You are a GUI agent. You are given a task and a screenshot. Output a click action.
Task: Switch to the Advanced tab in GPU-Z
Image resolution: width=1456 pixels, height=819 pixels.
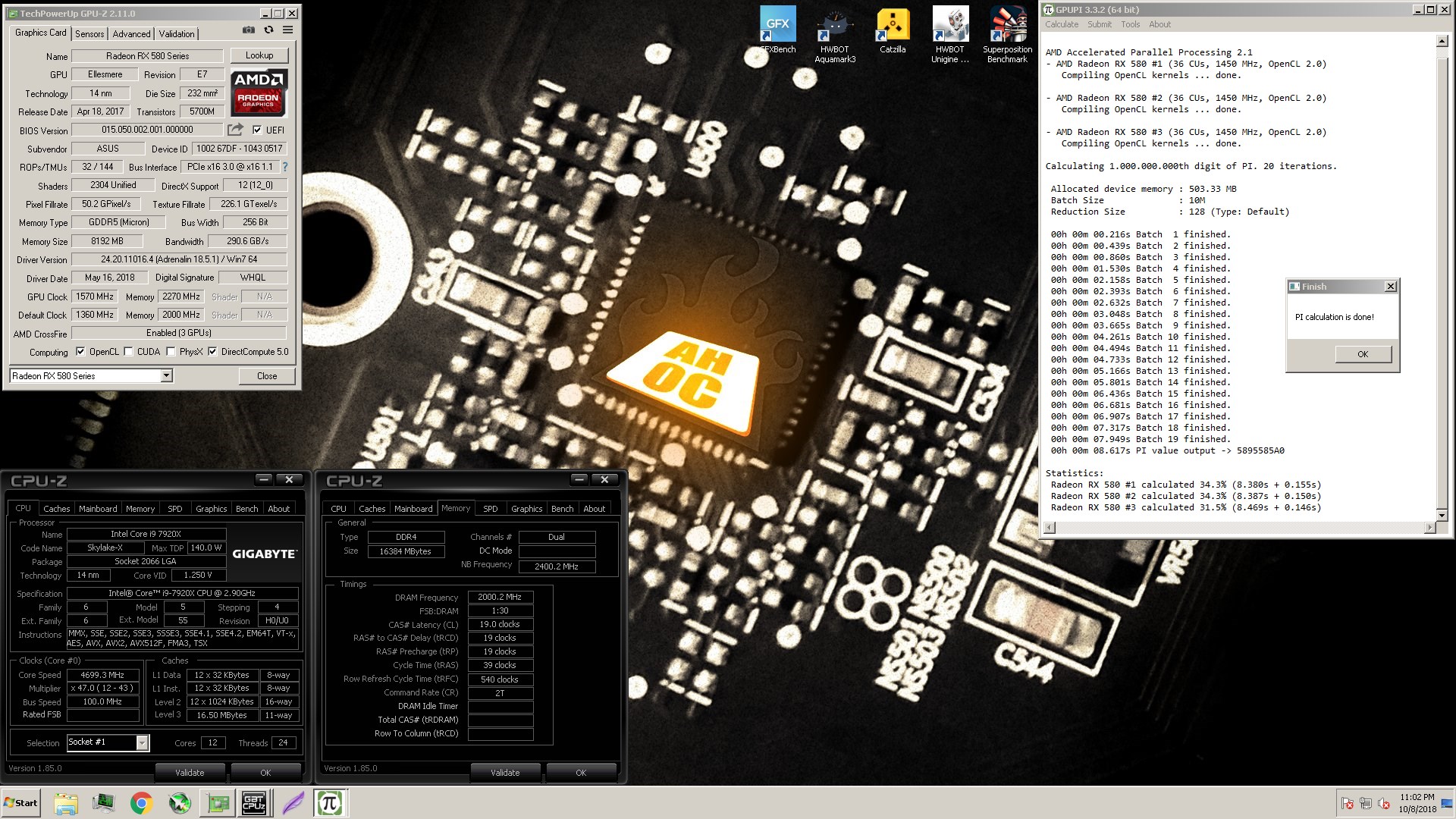[131, 34]
